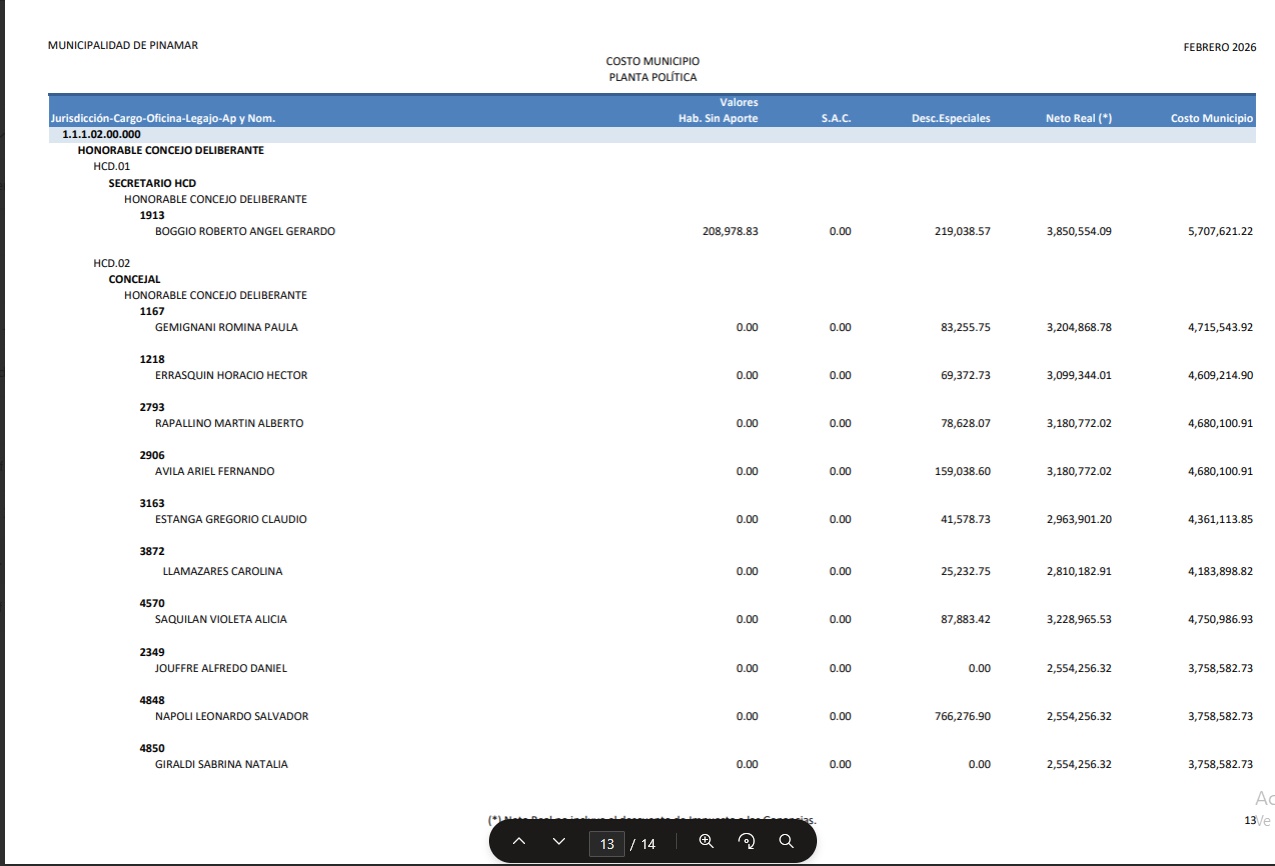Open search with the magnifying glass icon
This screenshot has height=866, width=1275.
(786, 842)
